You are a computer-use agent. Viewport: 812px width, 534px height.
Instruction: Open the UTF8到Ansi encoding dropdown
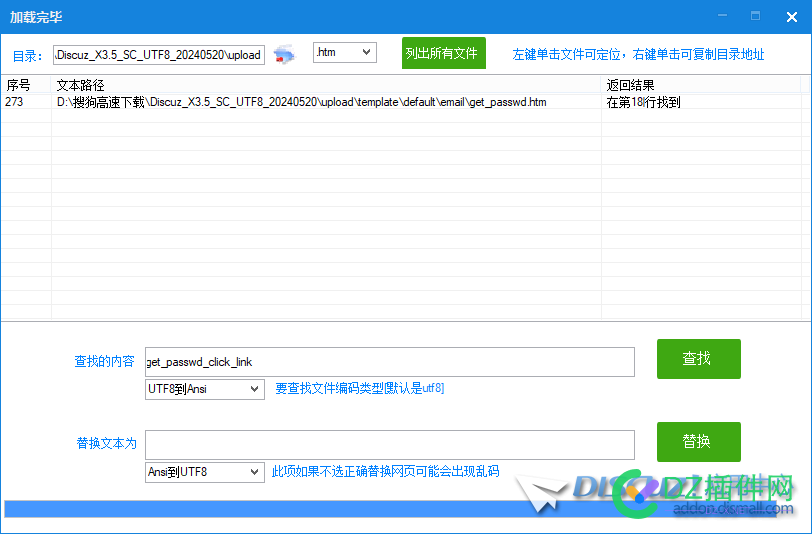pos(205,389)
